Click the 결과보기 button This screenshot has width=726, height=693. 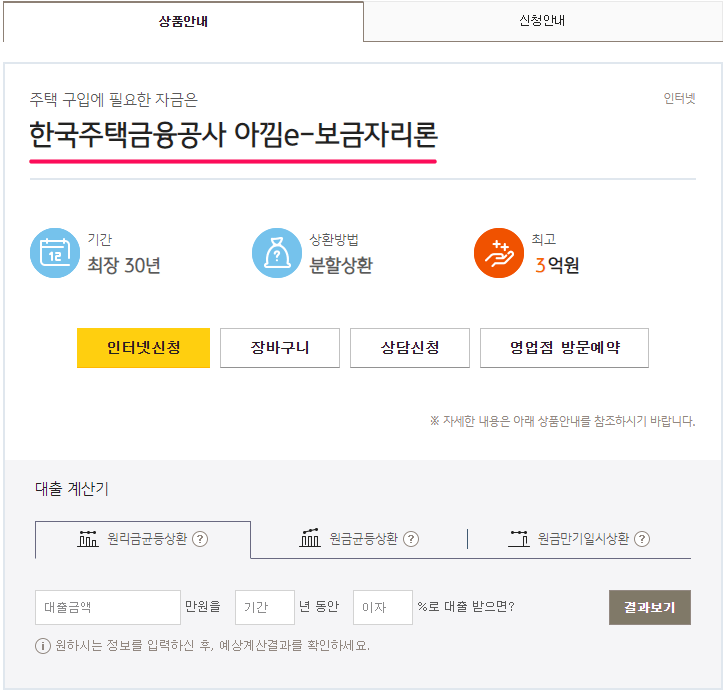tap(650, 607)
